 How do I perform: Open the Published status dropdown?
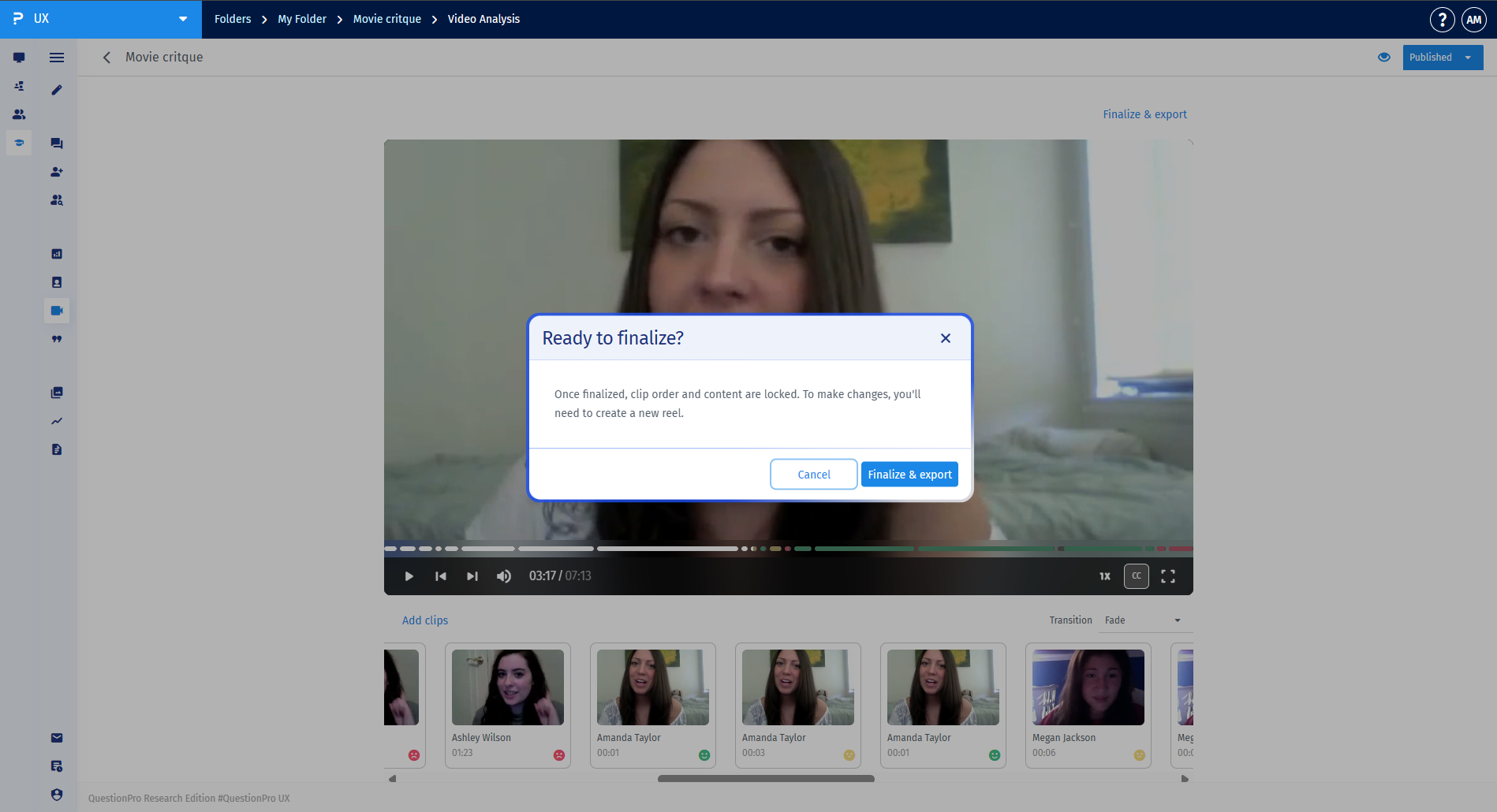click(x=1443, y=58)
